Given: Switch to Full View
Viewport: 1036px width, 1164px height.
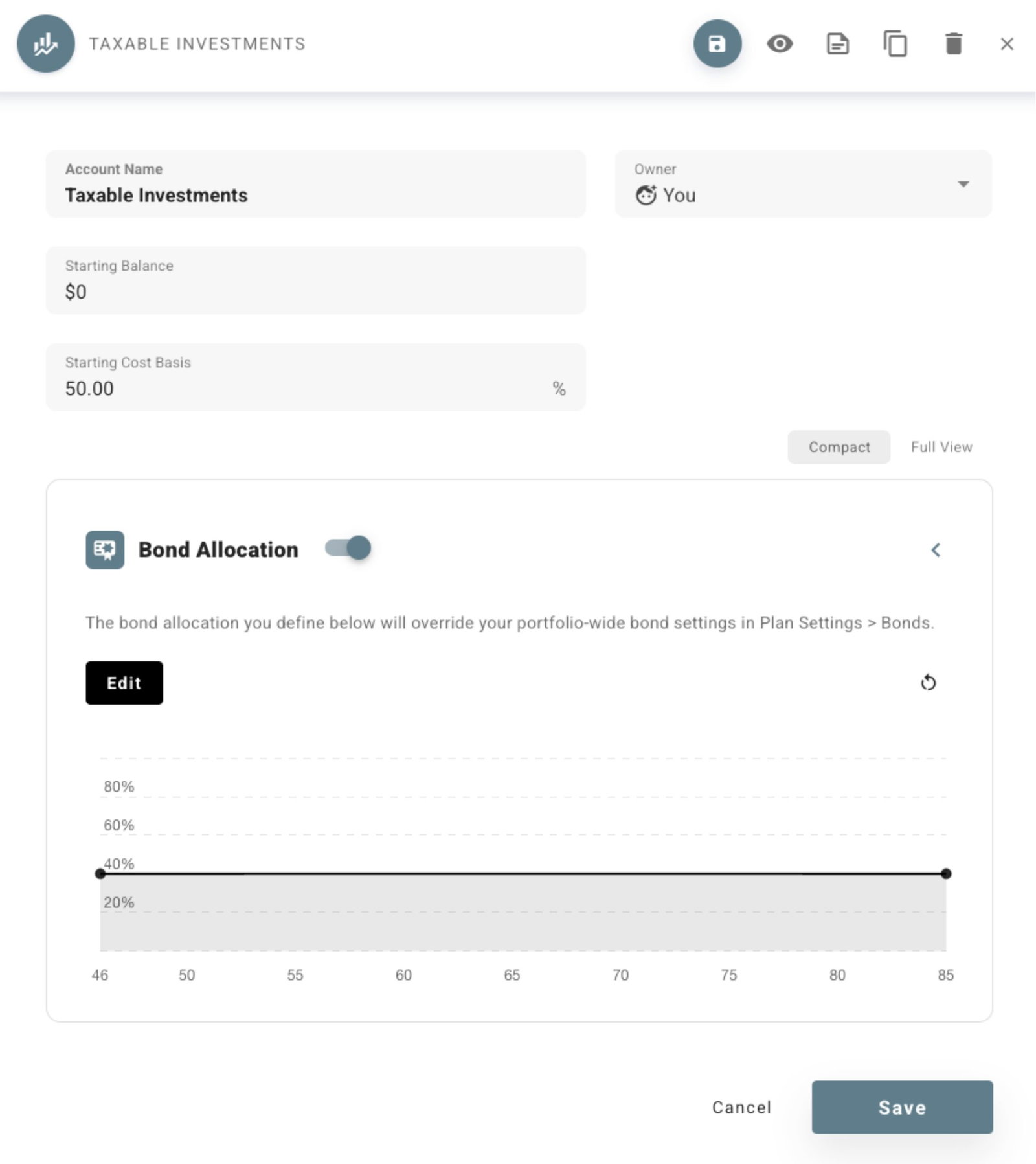Looking at the screenshot, I should click(941, 447).
